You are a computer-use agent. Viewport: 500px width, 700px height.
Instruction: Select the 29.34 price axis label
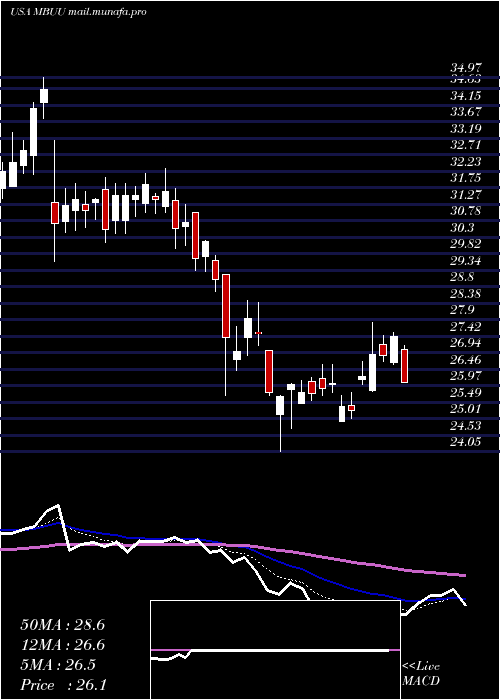click(x=466, y=261)
